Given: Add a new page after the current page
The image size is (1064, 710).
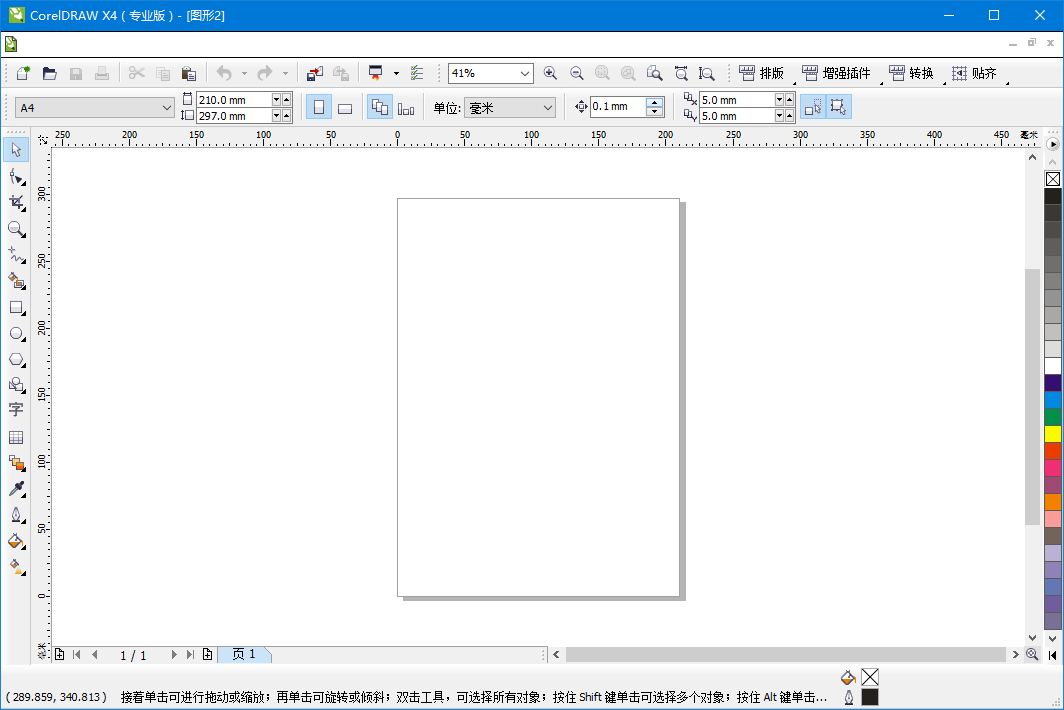Looking at the screenshot, I should click(x=208, y=654).
